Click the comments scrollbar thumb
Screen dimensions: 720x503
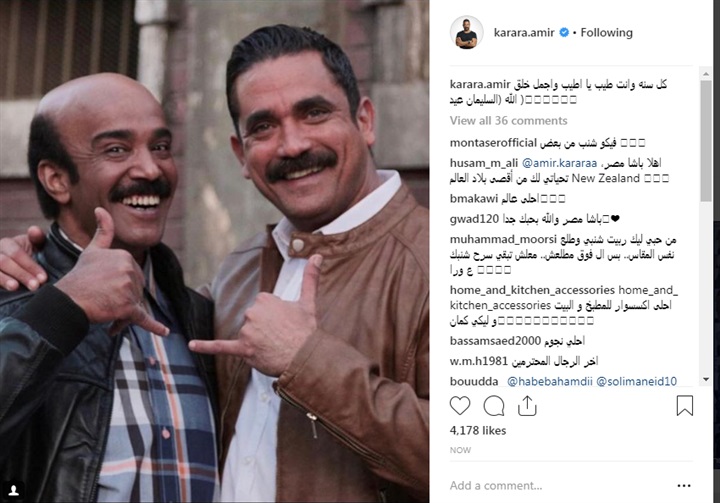pyautogui.click(x=706, y=141)
